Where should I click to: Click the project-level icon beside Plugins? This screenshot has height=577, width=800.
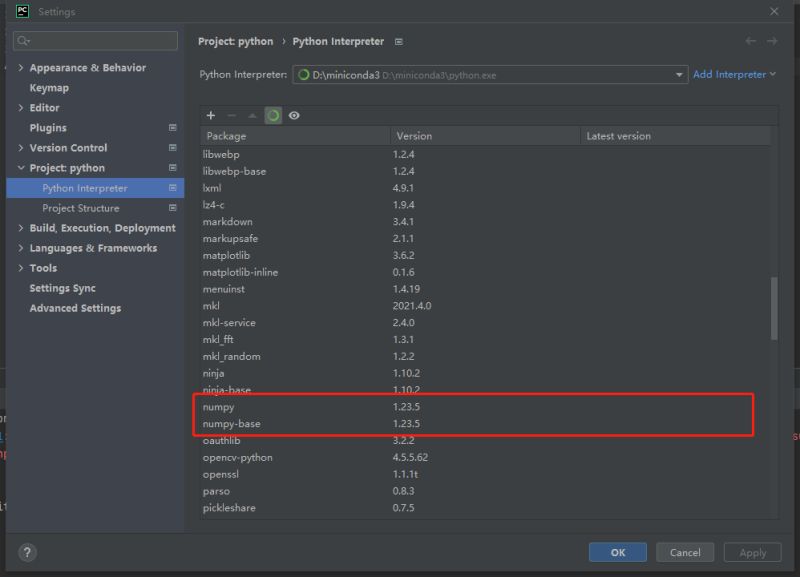(x=173, y=128)
